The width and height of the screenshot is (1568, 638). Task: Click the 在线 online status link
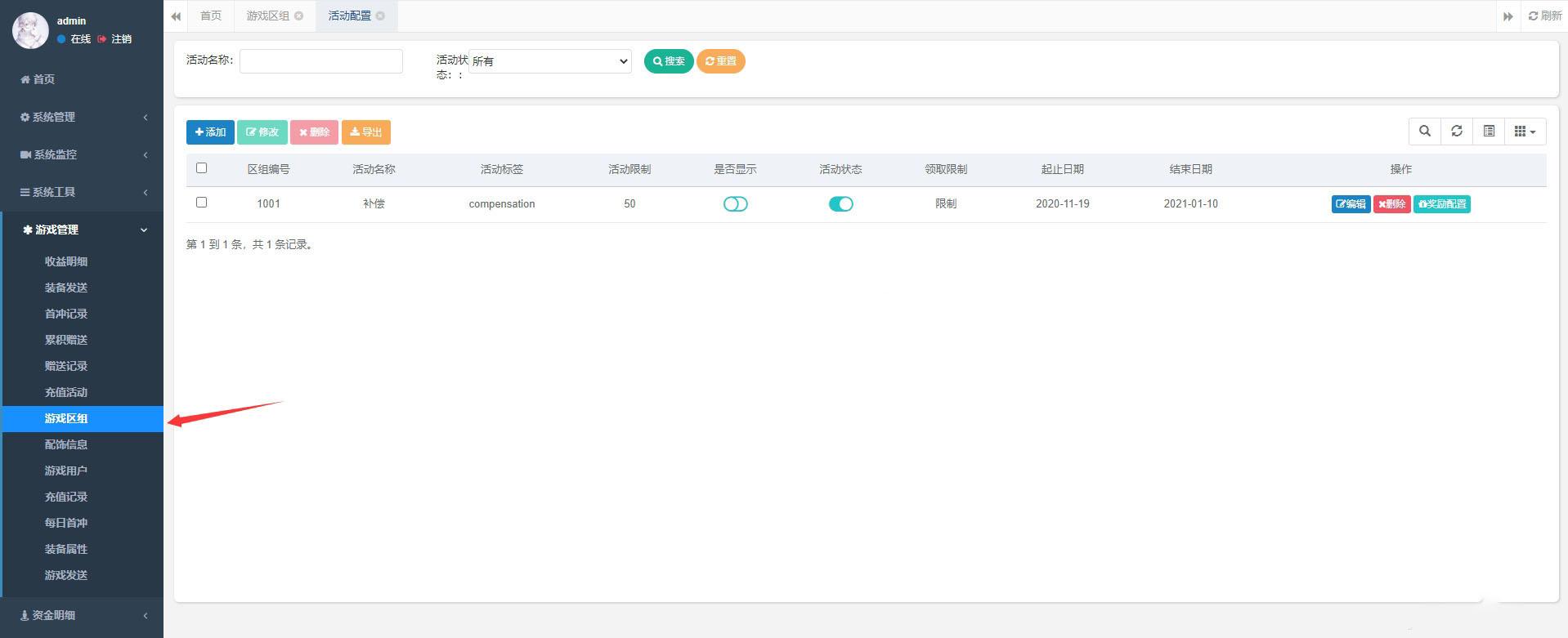click(x=74, y=39)
